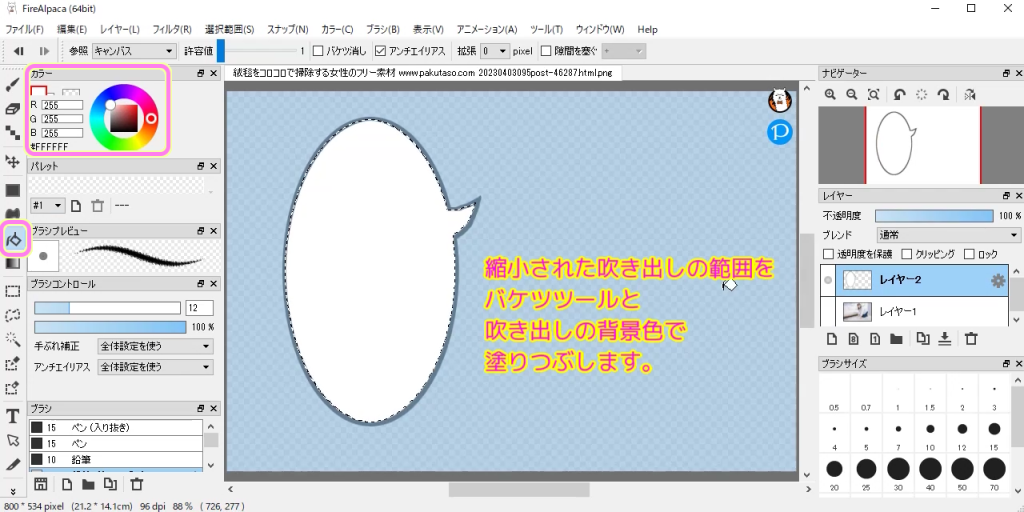Toggle visibility of レイヤー2
This screenshot has width=1024, height=512.
[828, 280]
